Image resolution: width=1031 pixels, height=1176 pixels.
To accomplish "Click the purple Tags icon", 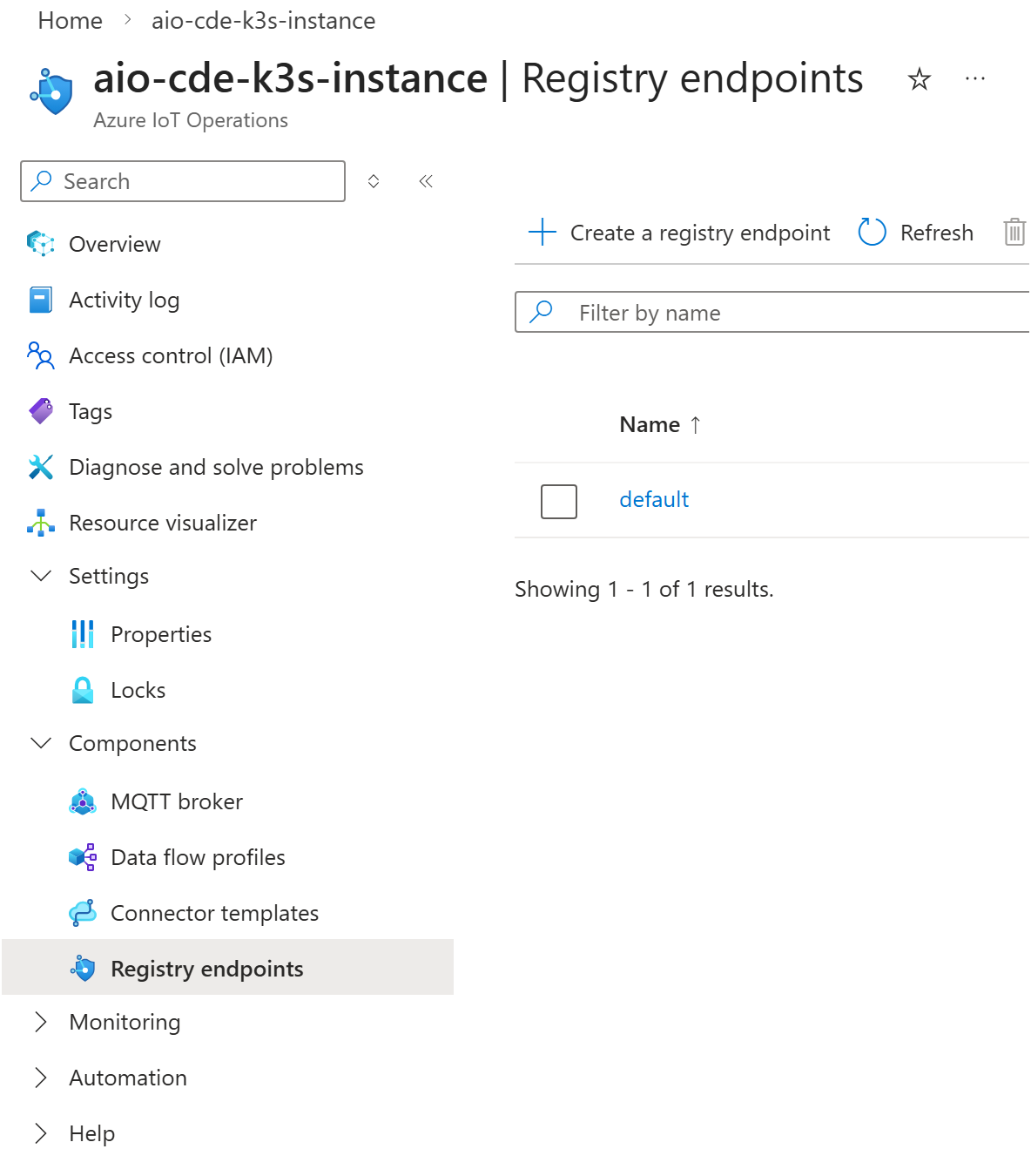I will click(x=41, y=411).
